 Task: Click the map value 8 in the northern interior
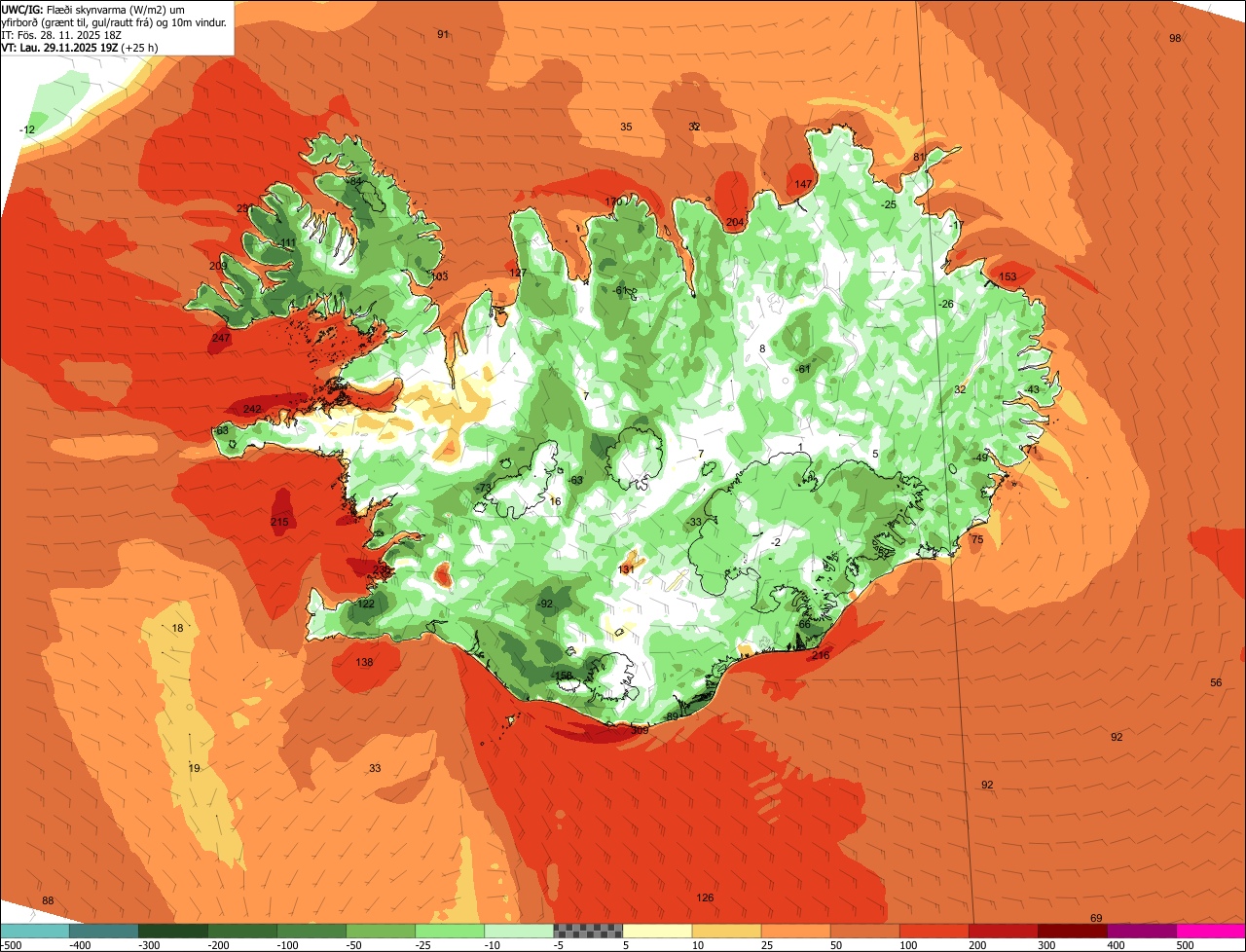point(763,348)
